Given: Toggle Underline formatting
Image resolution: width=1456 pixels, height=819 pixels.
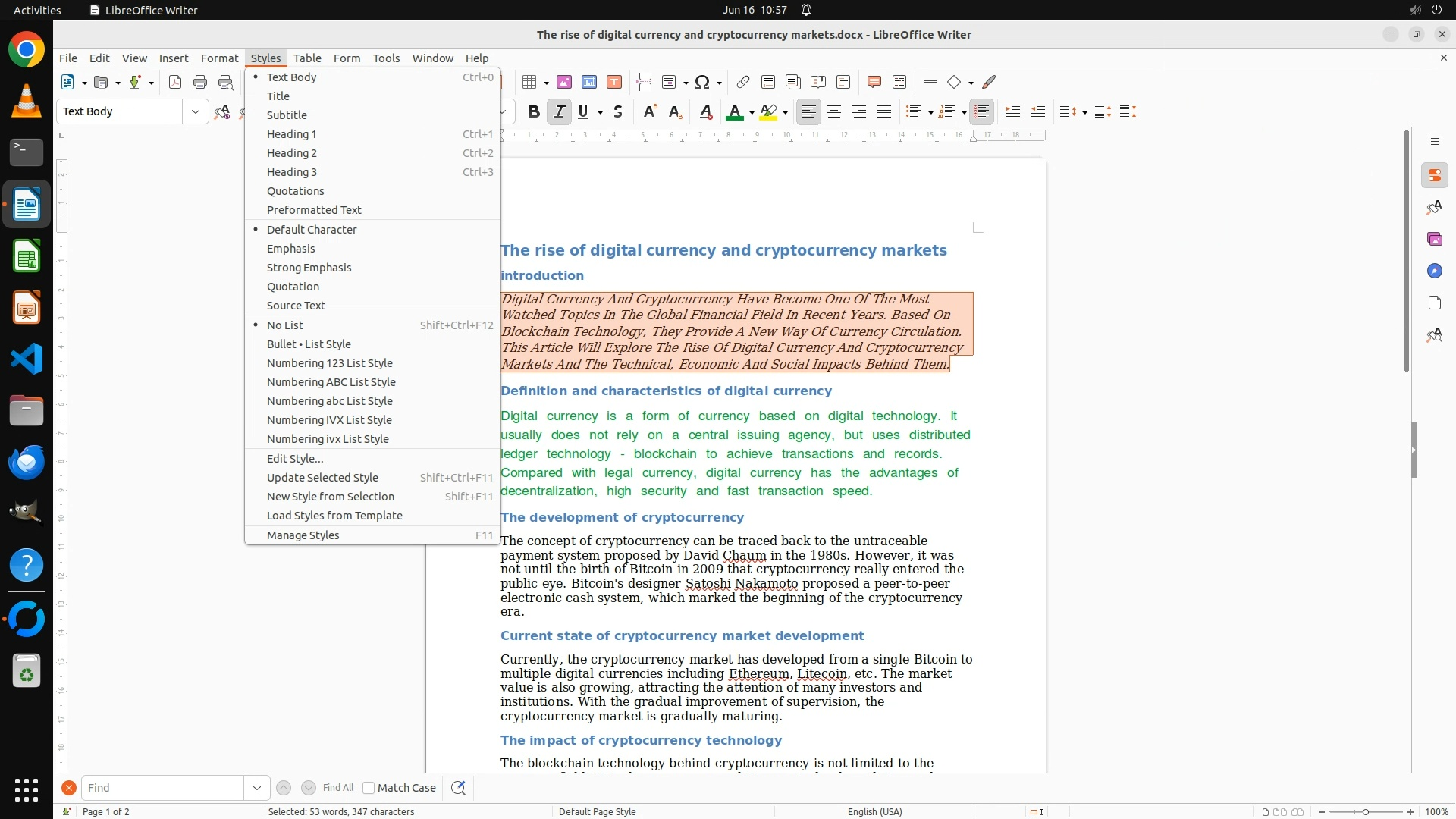Looking at the screenshot, I should coord(583,111).
